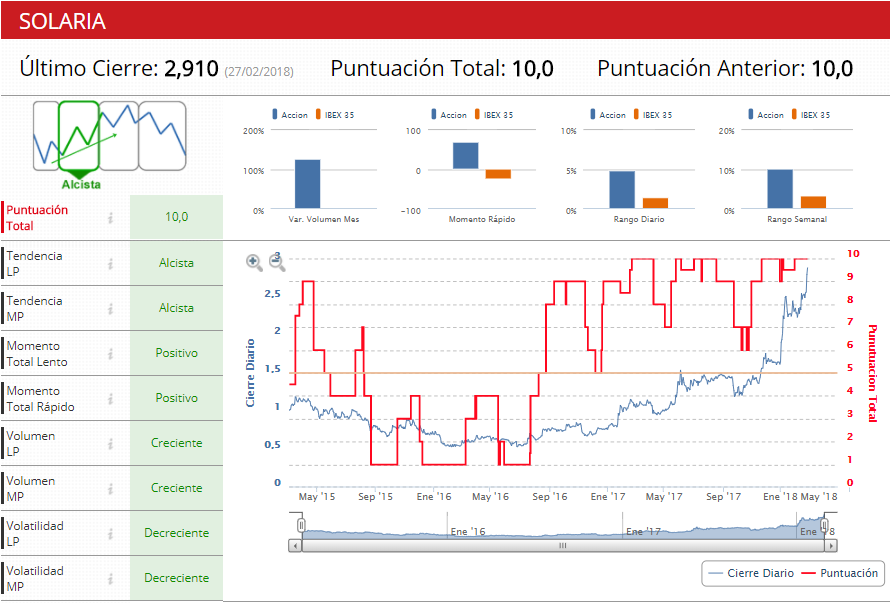Click the zoom-out magnifier on chart
The image size is (891, 603).
coord(277,262)
